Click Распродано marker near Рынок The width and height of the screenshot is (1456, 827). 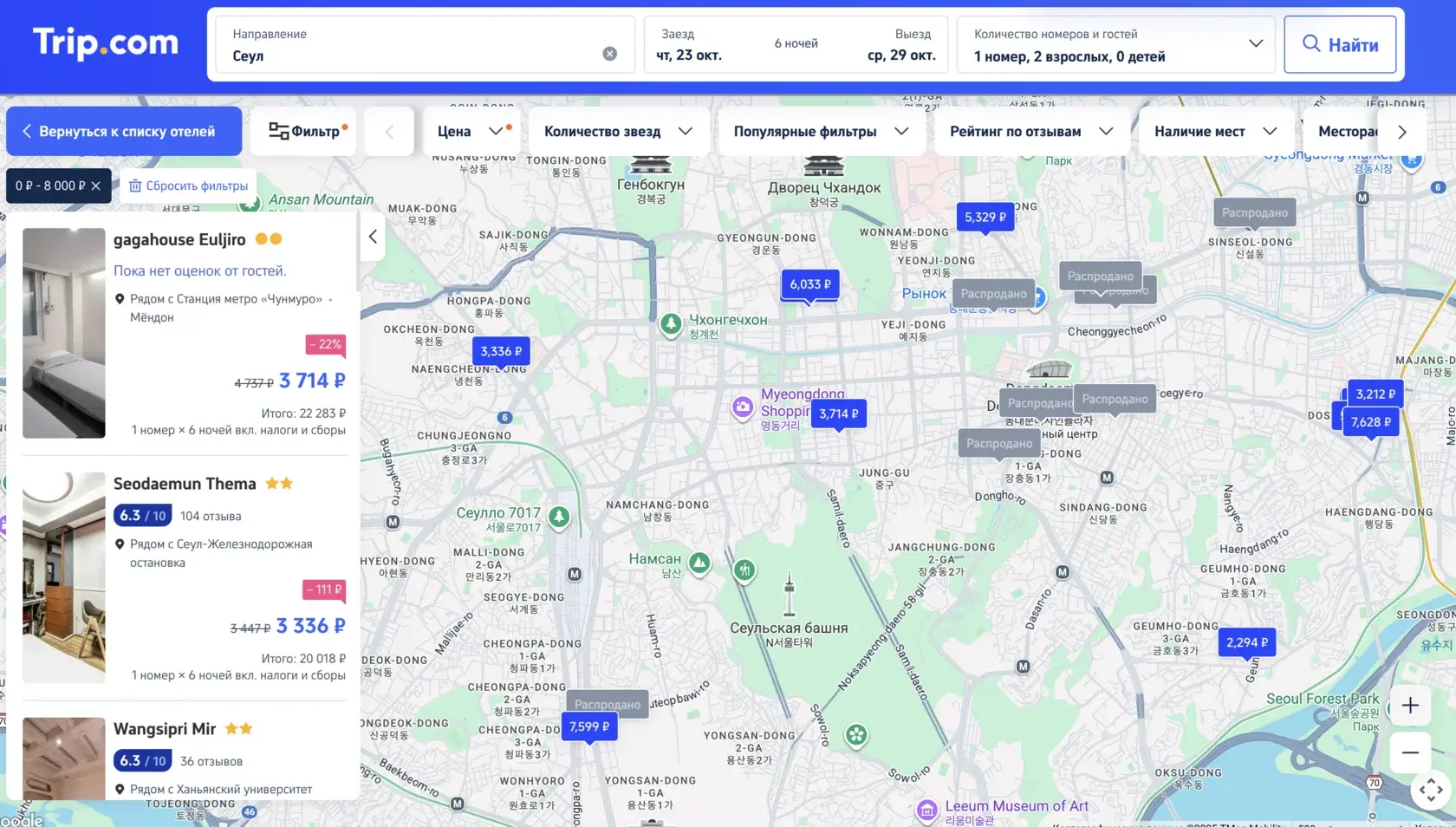tap(993, 294)
